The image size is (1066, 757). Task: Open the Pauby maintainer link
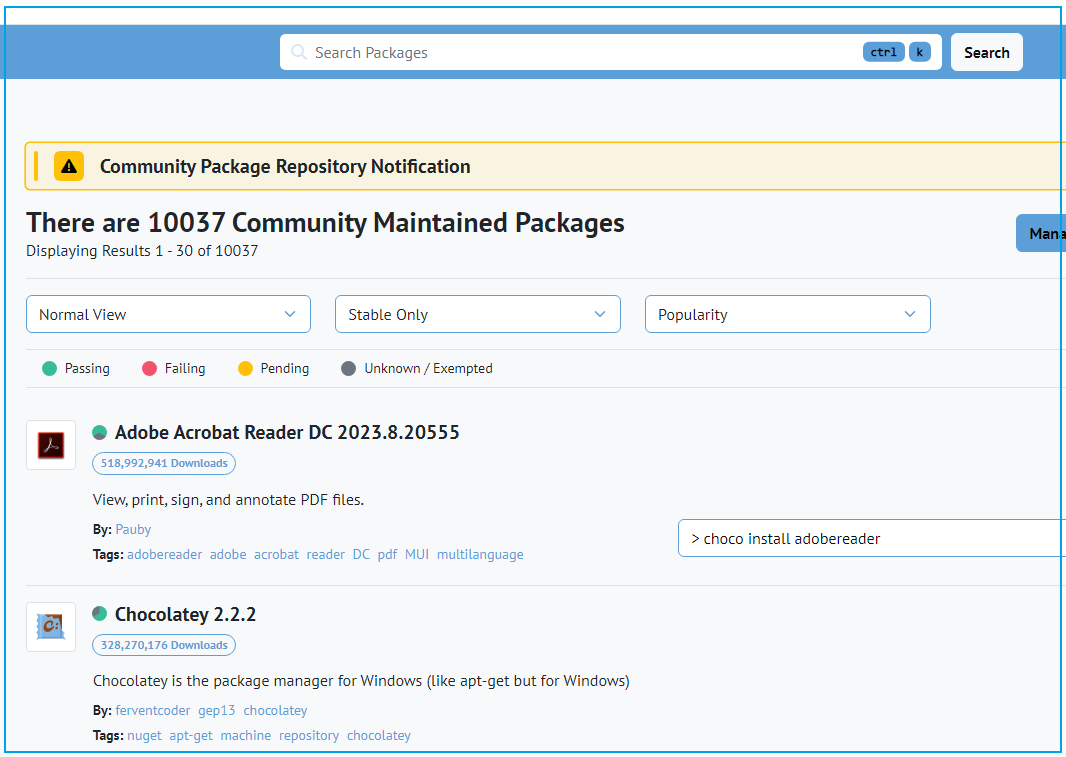133,529
